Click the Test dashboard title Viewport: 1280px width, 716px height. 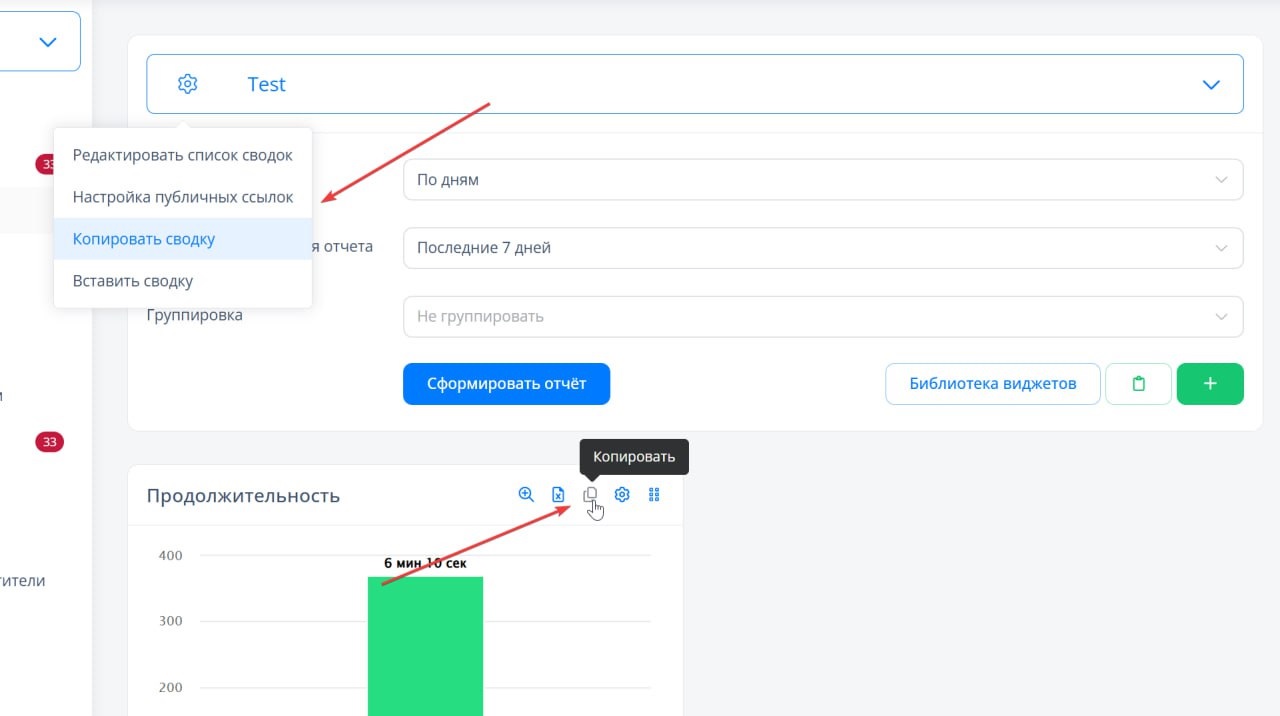click(x=266, y=85)
